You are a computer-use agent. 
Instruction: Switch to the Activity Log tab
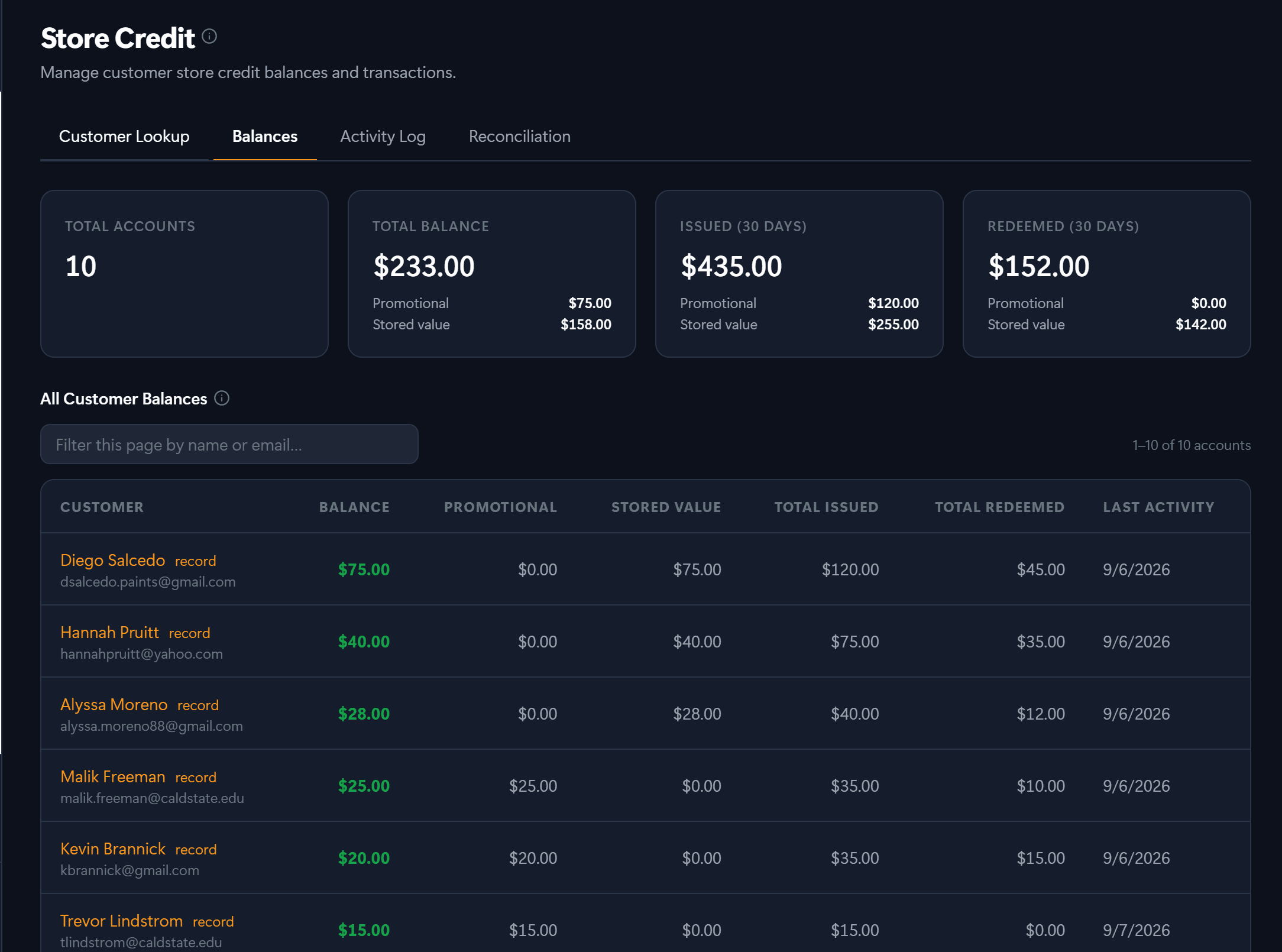(x=383, y=137)
